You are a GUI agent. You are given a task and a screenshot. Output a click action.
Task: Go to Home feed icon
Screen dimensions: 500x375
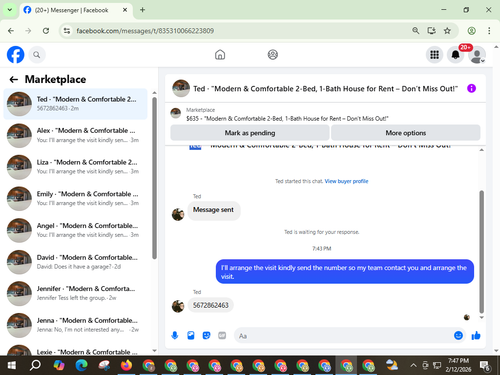click(220, 55)
